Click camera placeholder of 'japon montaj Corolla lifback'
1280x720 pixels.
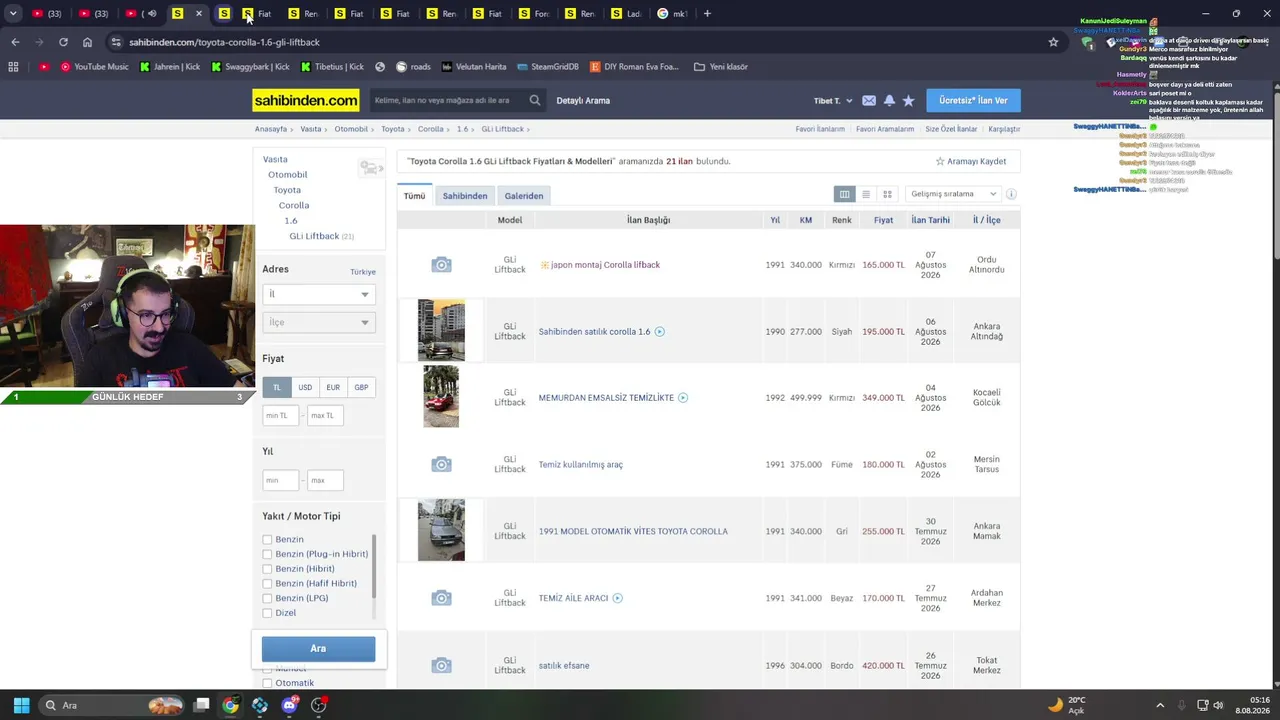(441, 265)
